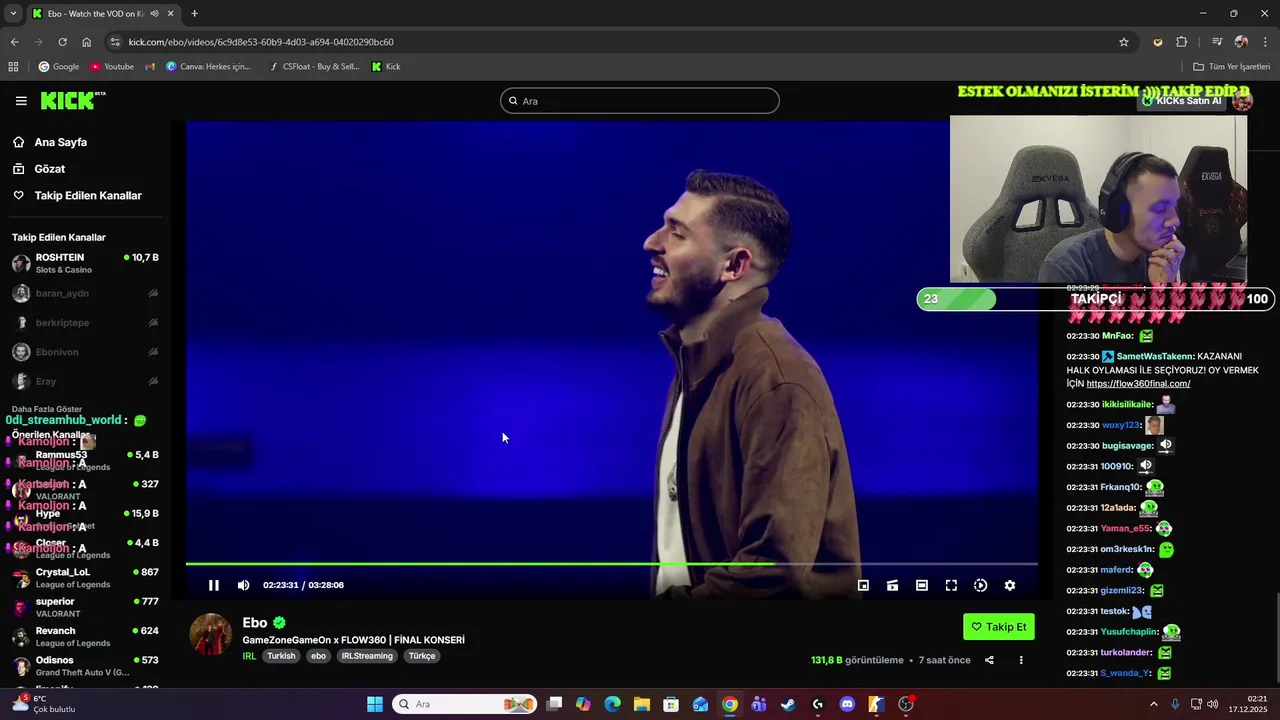1280x720 pixels.
Task: Select the ebo tag
Action: click(318, 656)
